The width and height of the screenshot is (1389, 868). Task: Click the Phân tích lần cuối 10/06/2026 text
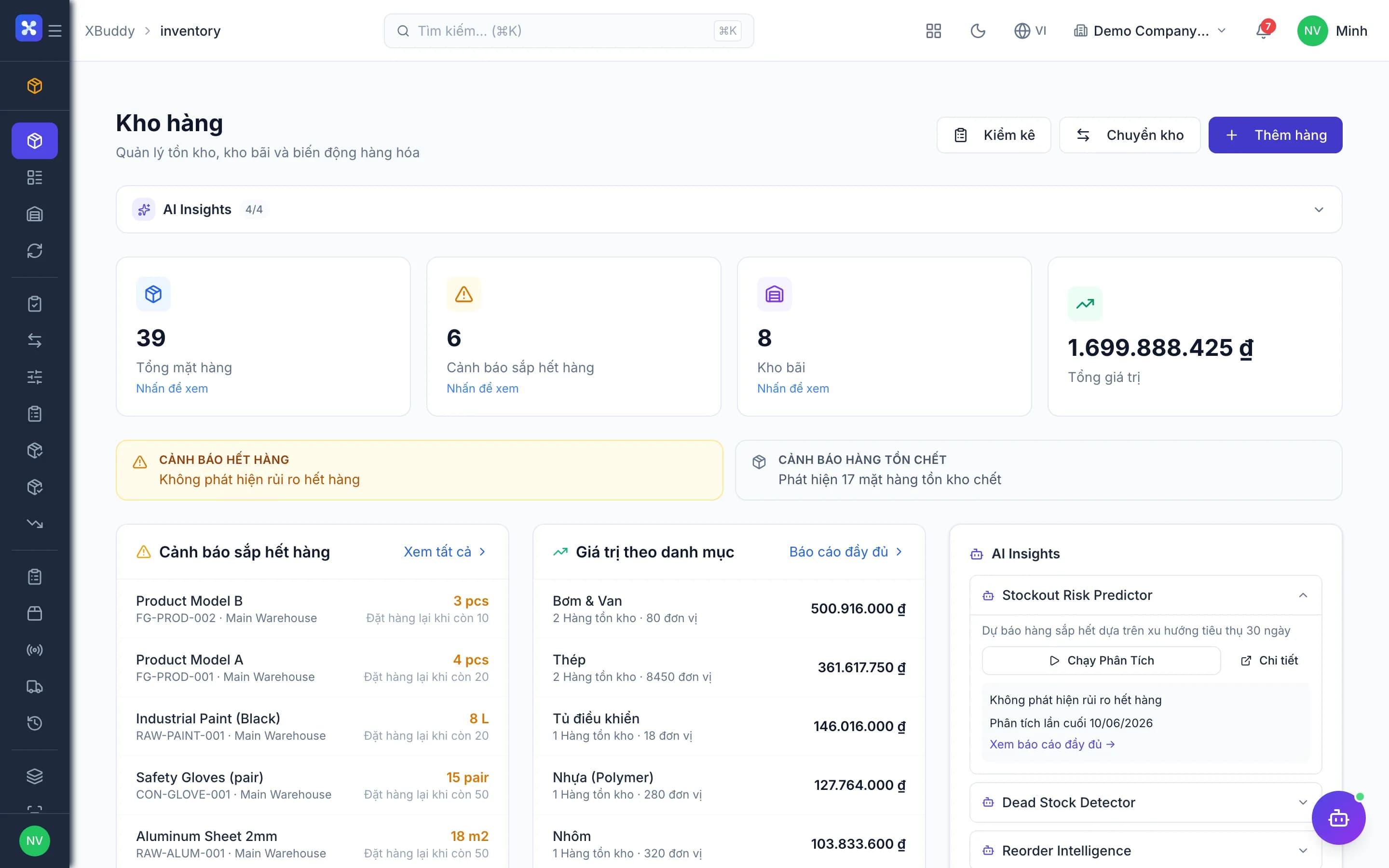1071,723
